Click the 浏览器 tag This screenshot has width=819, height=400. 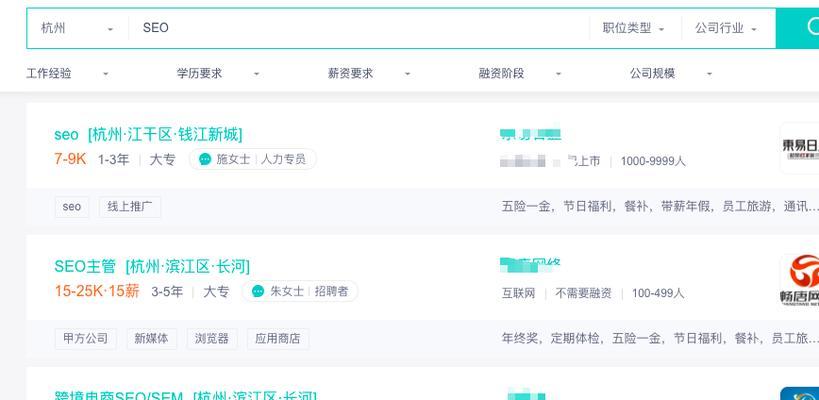click(212, 339)
